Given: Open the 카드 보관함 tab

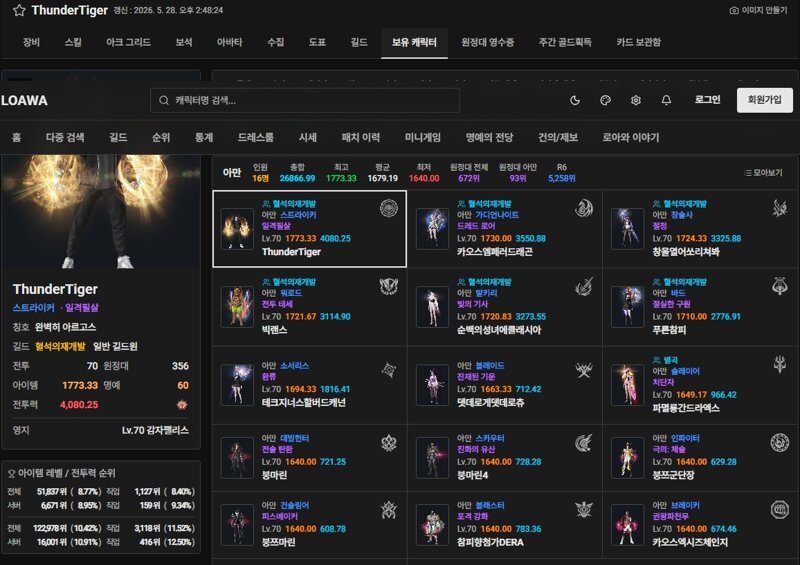Looking at the screenshot, I should pyautogui.click(x=638, y=42).
